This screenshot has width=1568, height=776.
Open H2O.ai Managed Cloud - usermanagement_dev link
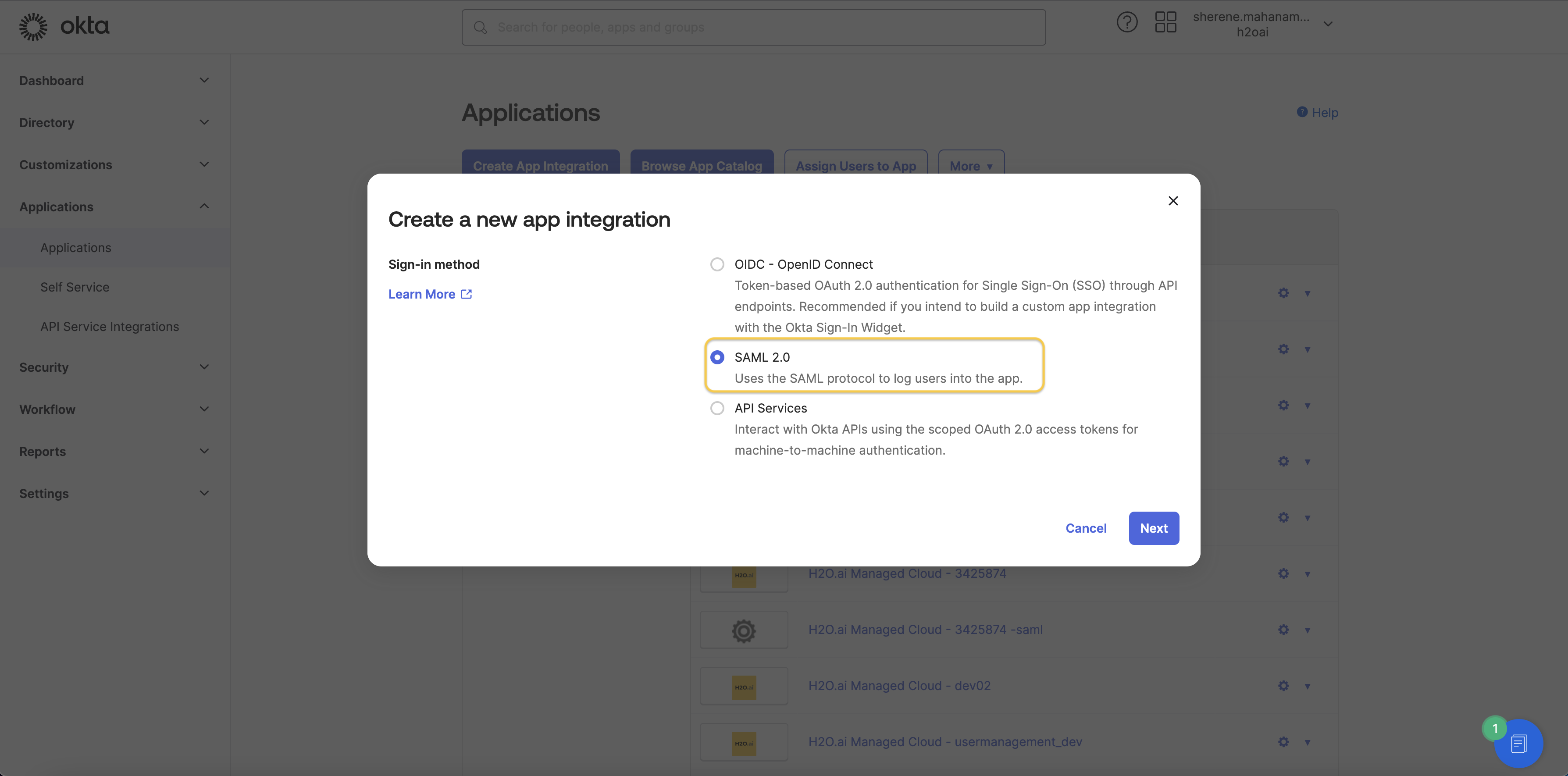point(944,742)
